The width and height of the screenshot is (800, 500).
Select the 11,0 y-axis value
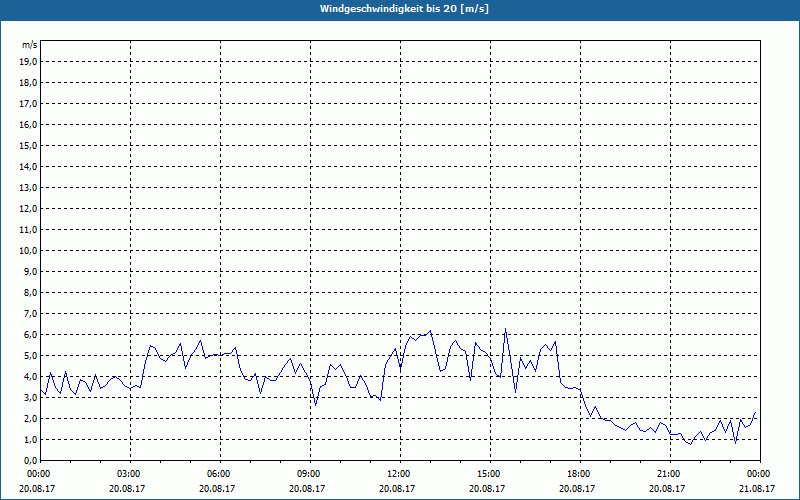click(28, 230)
